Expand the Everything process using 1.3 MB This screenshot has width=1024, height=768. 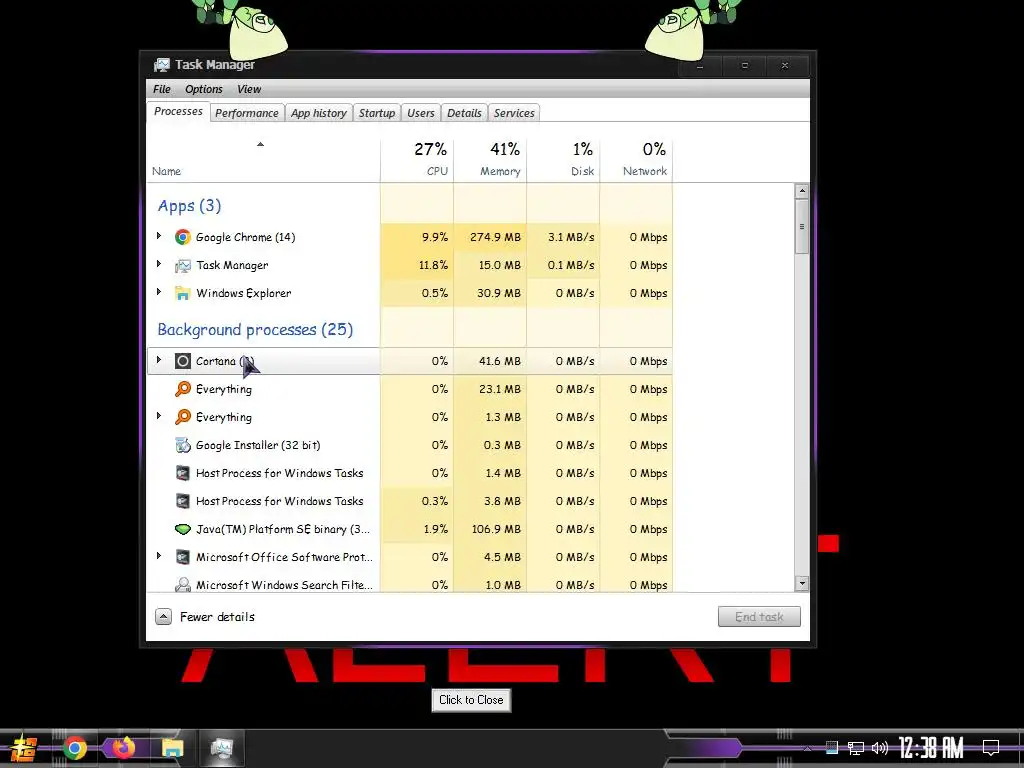pos(159,416)
